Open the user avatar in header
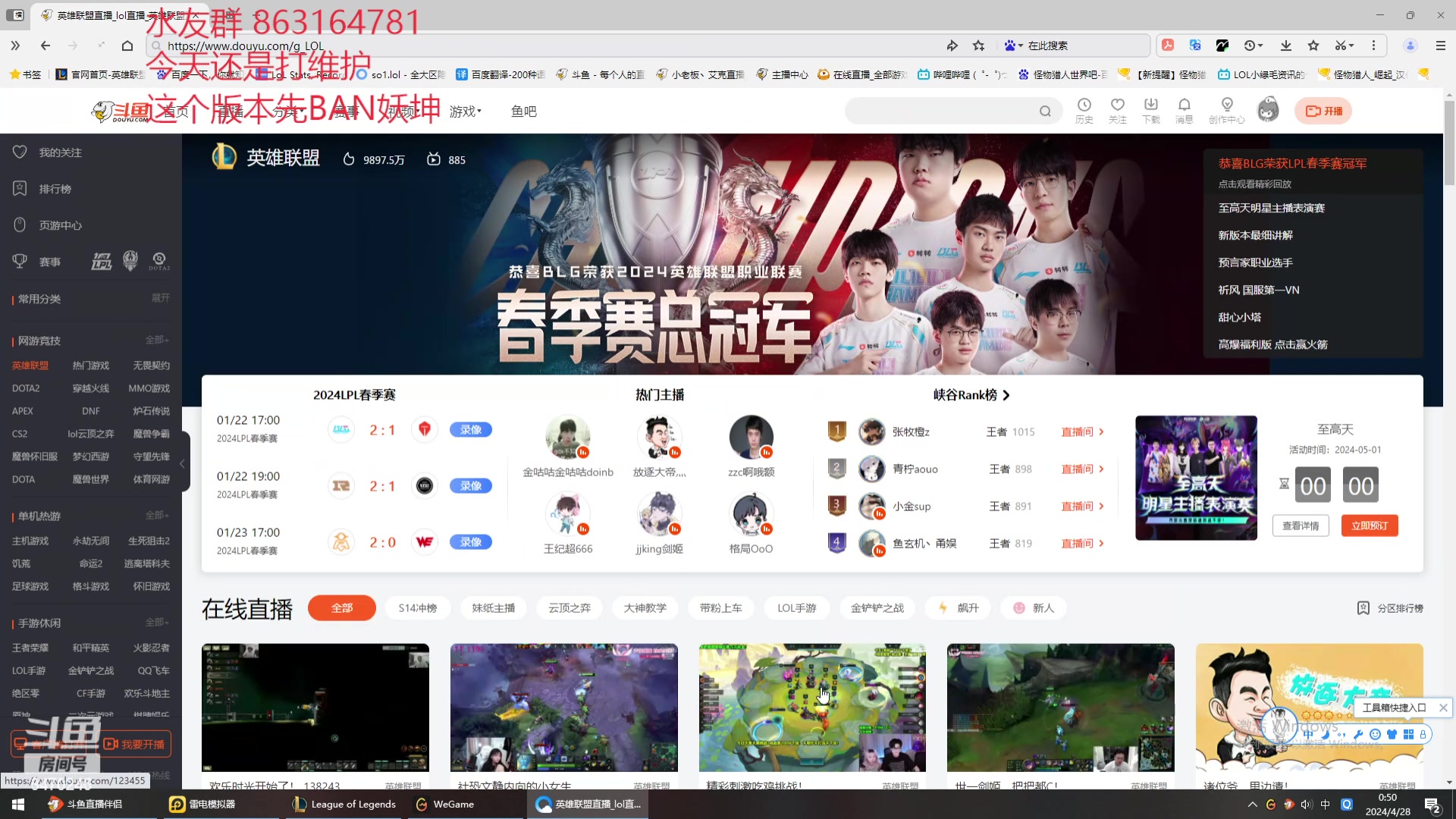The width and height of the screenshot is (1456, 819). [x=1268, y=111]
